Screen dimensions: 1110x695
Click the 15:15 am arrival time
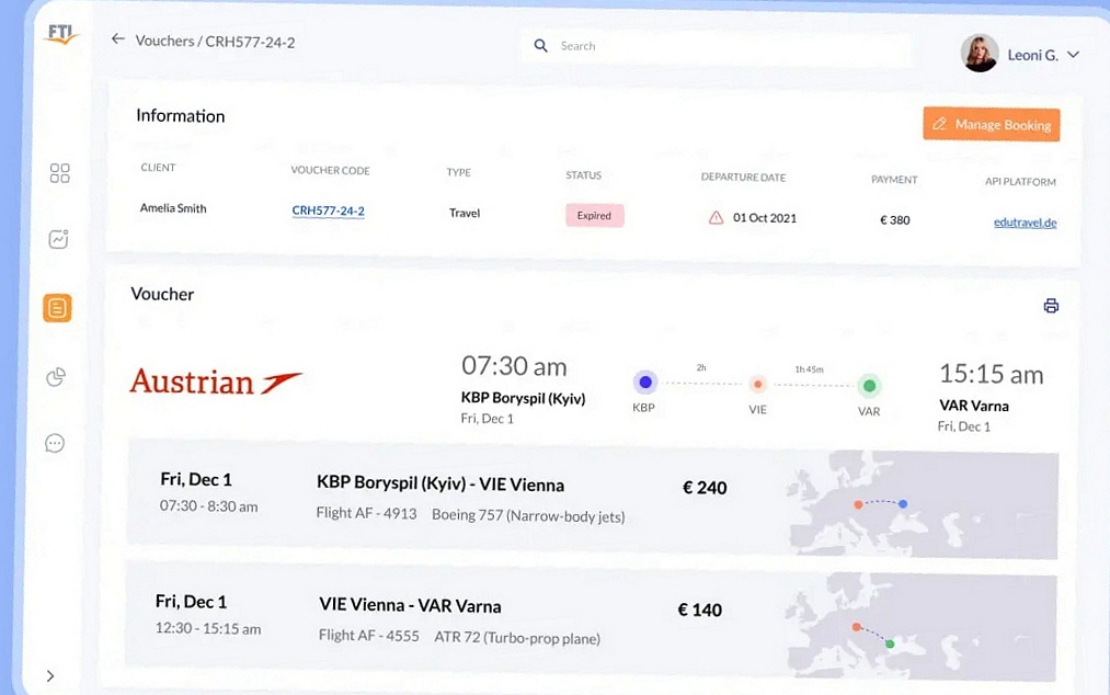tap(991, 374)
